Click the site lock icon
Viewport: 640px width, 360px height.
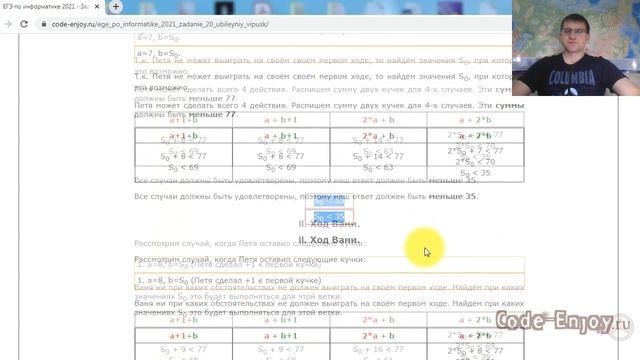point(44,24)
